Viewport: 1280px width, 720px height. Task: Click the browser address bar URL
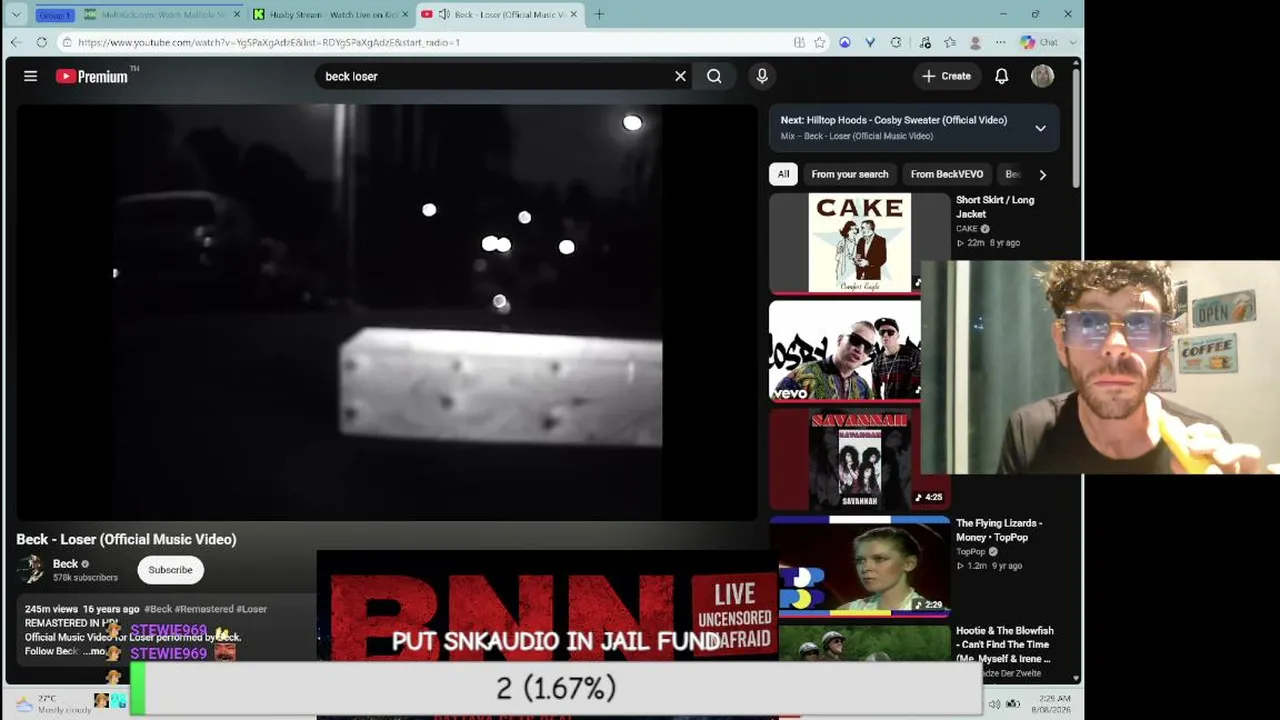[x=269, y=42]
